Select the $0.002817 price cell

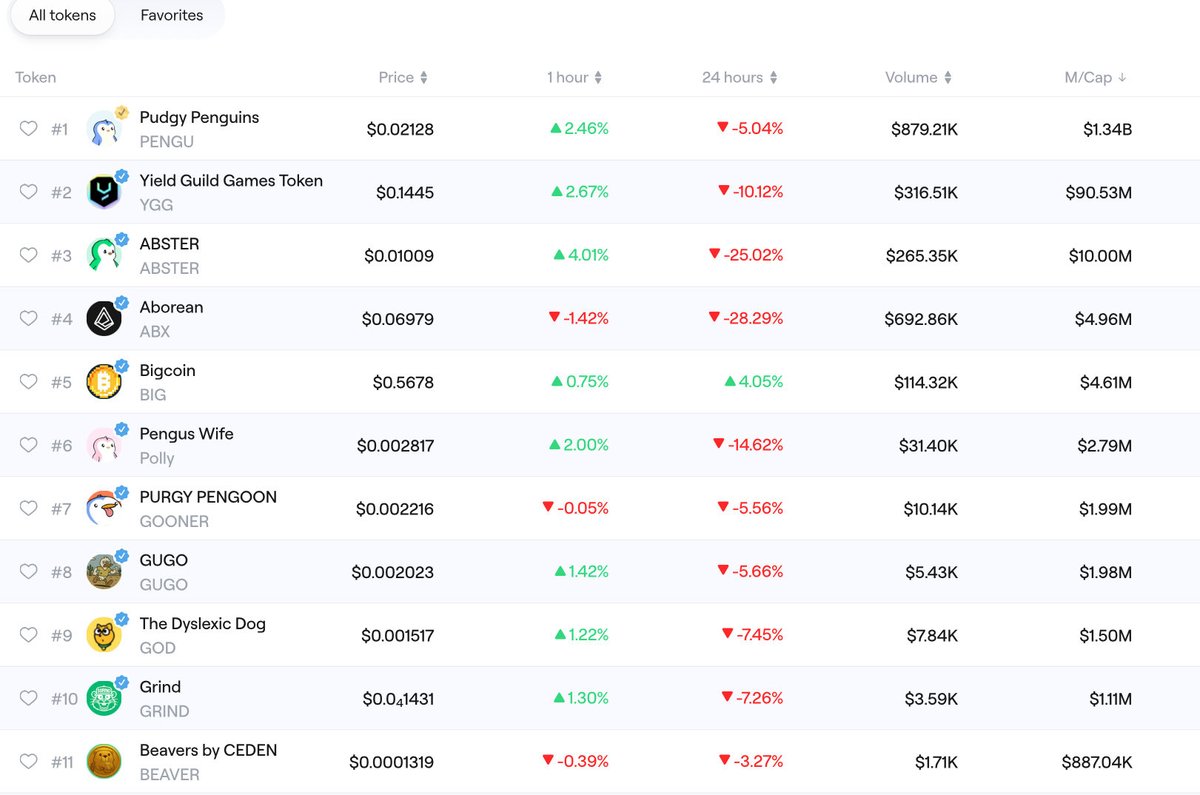[x=395, y=445]
